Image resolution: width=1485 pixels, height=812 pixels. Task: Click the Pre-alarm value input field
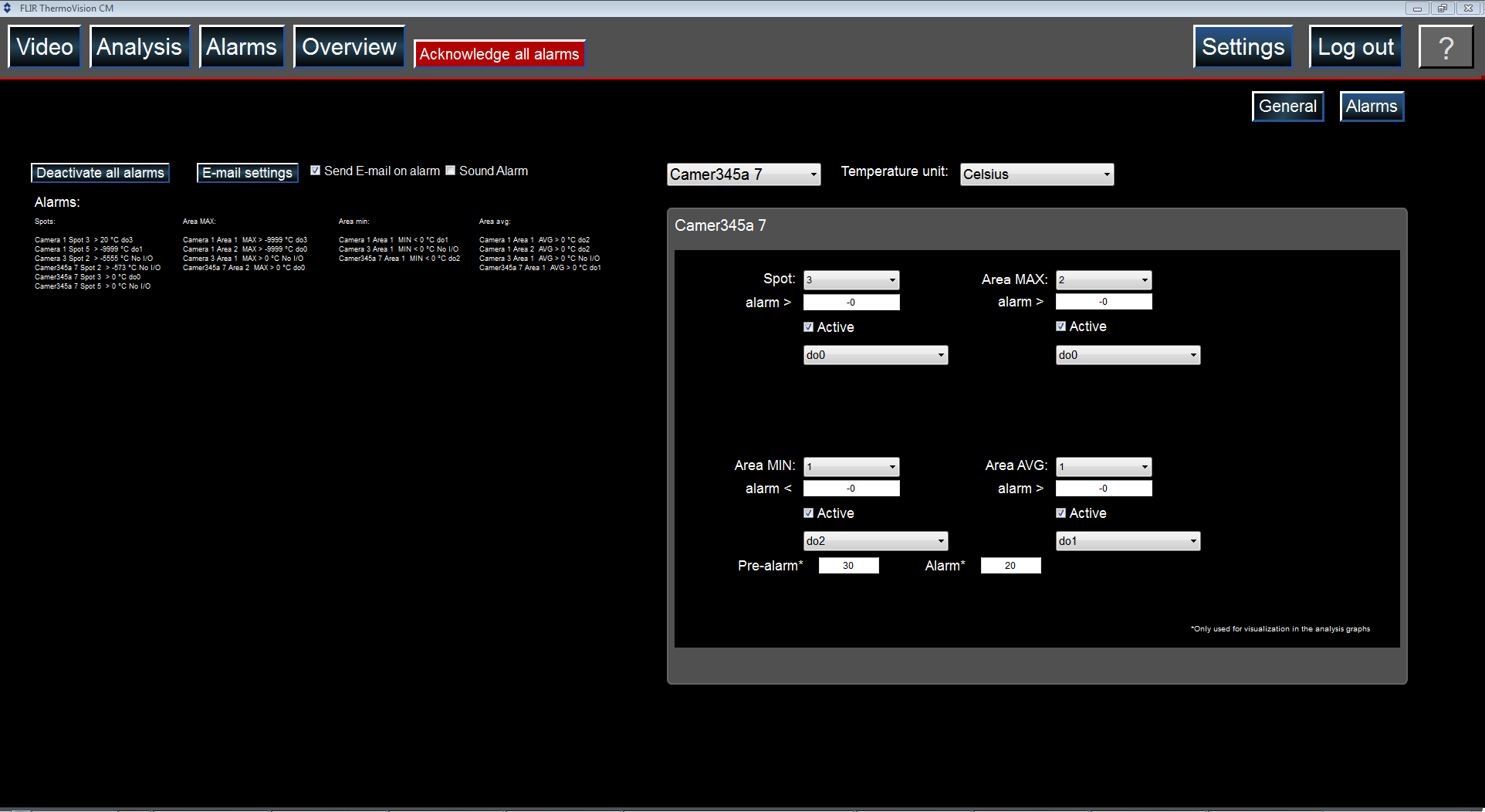click(848, 566)
